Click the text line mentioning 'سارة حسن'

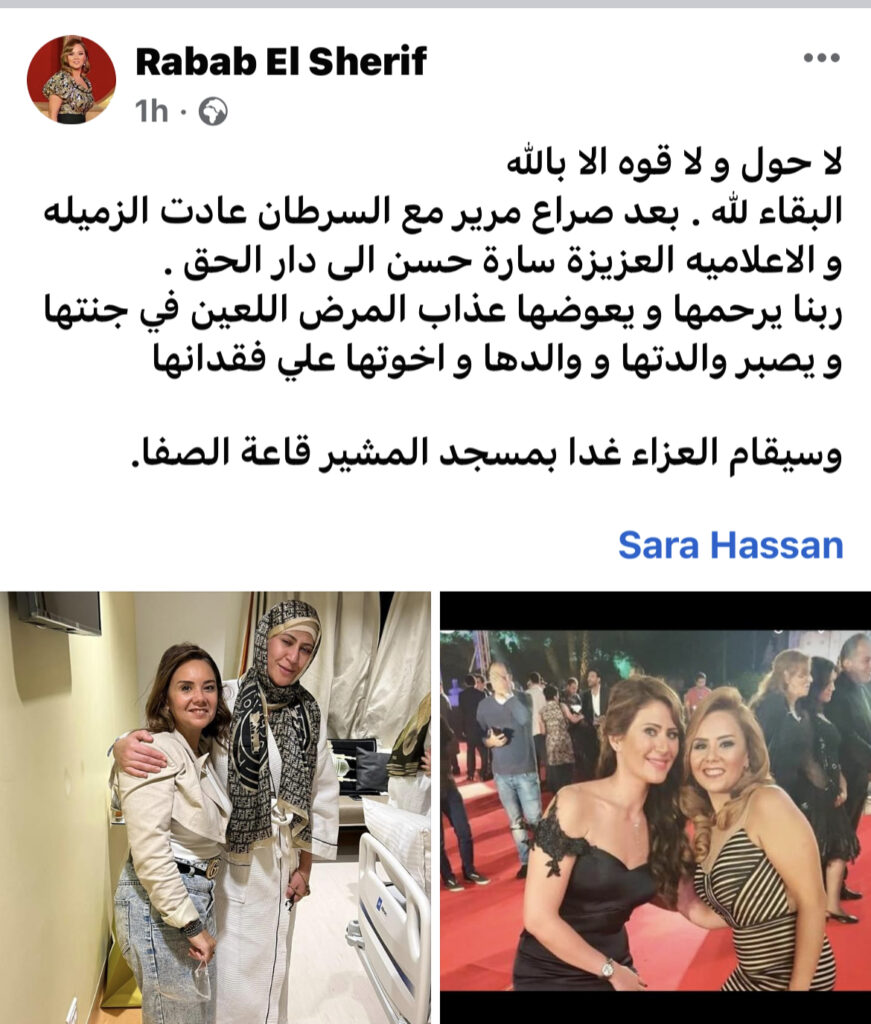click(x=513, y=261)
